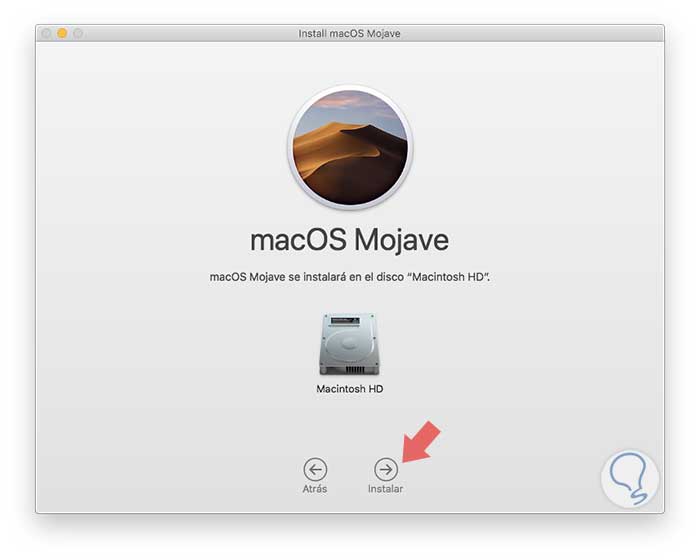Viewport: 700px width, 560px height.
Task: Click the 'se instalará en el disco' message
Action: [x=350, y=277]
